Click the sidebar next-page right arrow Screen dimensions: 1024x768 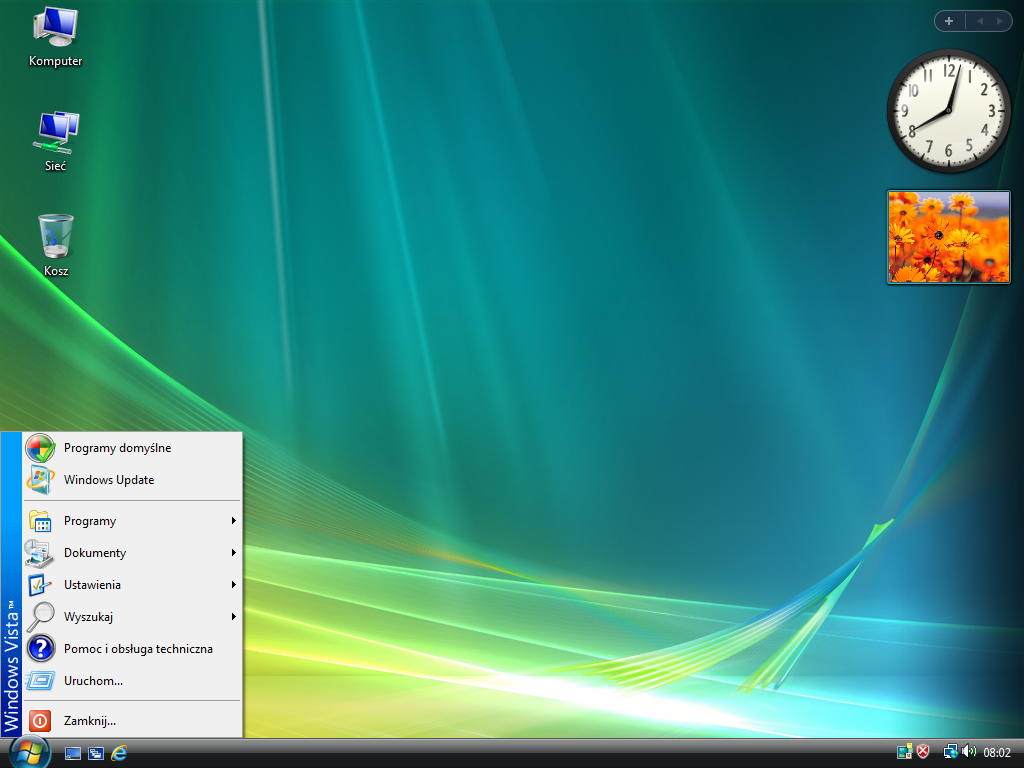click(1000, 21)
